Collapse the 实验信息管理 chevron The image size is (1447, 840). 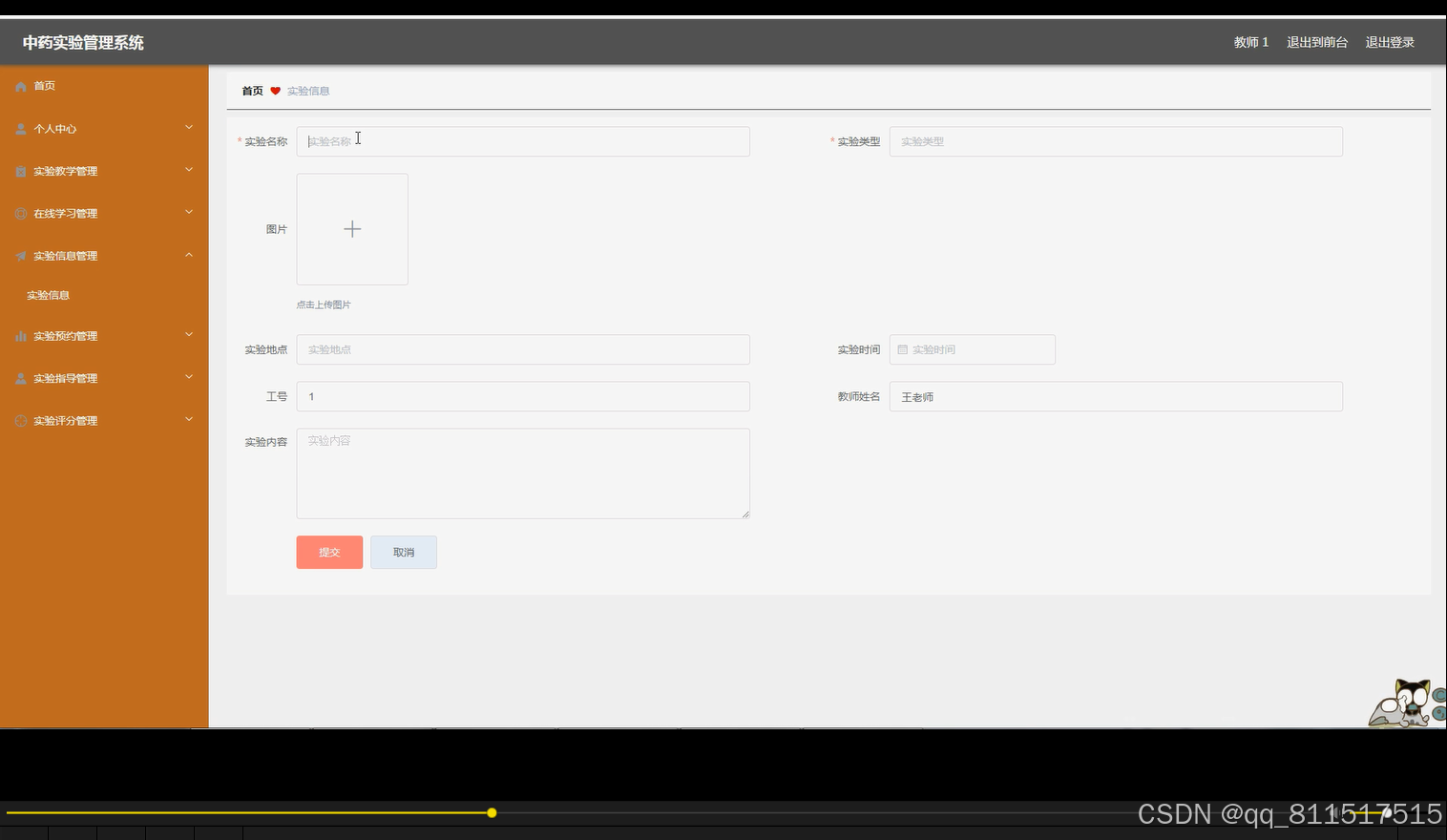pos(189,255)
